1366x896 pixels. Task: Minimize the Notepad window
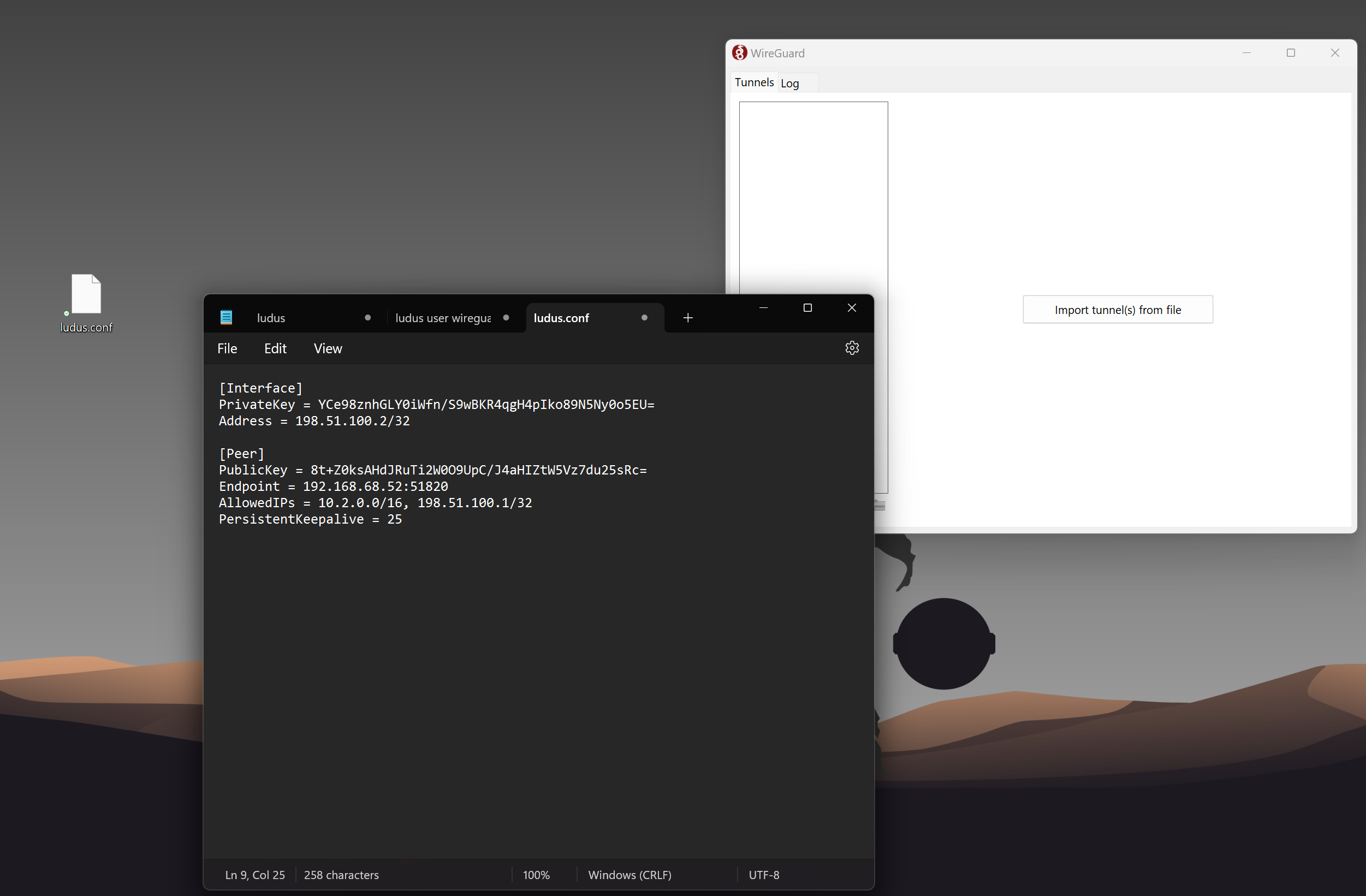click(x=763, y=307)
